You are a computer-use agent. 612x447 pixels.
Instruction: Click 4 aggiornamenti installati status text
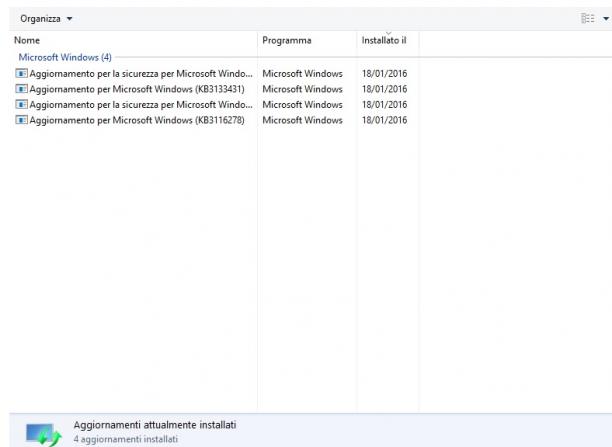click(126, 439)
